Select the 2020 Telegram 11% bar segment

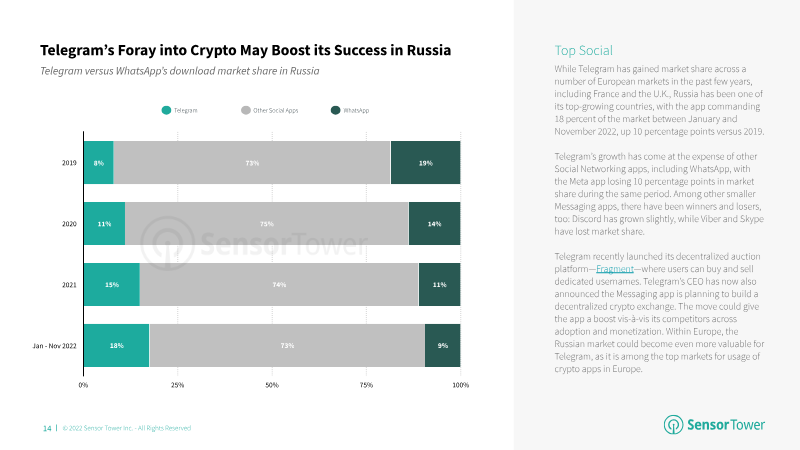pyautogui.click(x=105, y=223)
